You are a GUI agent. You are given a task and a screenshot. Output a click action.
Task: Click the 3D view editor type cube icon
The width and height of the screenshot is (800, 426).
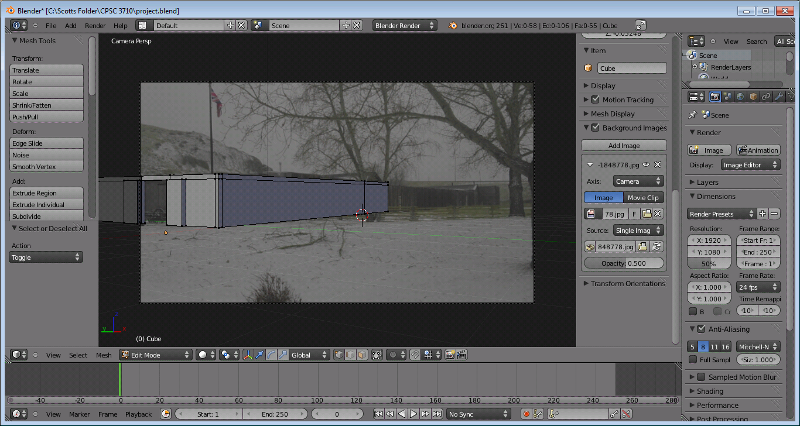coord(19,355)
